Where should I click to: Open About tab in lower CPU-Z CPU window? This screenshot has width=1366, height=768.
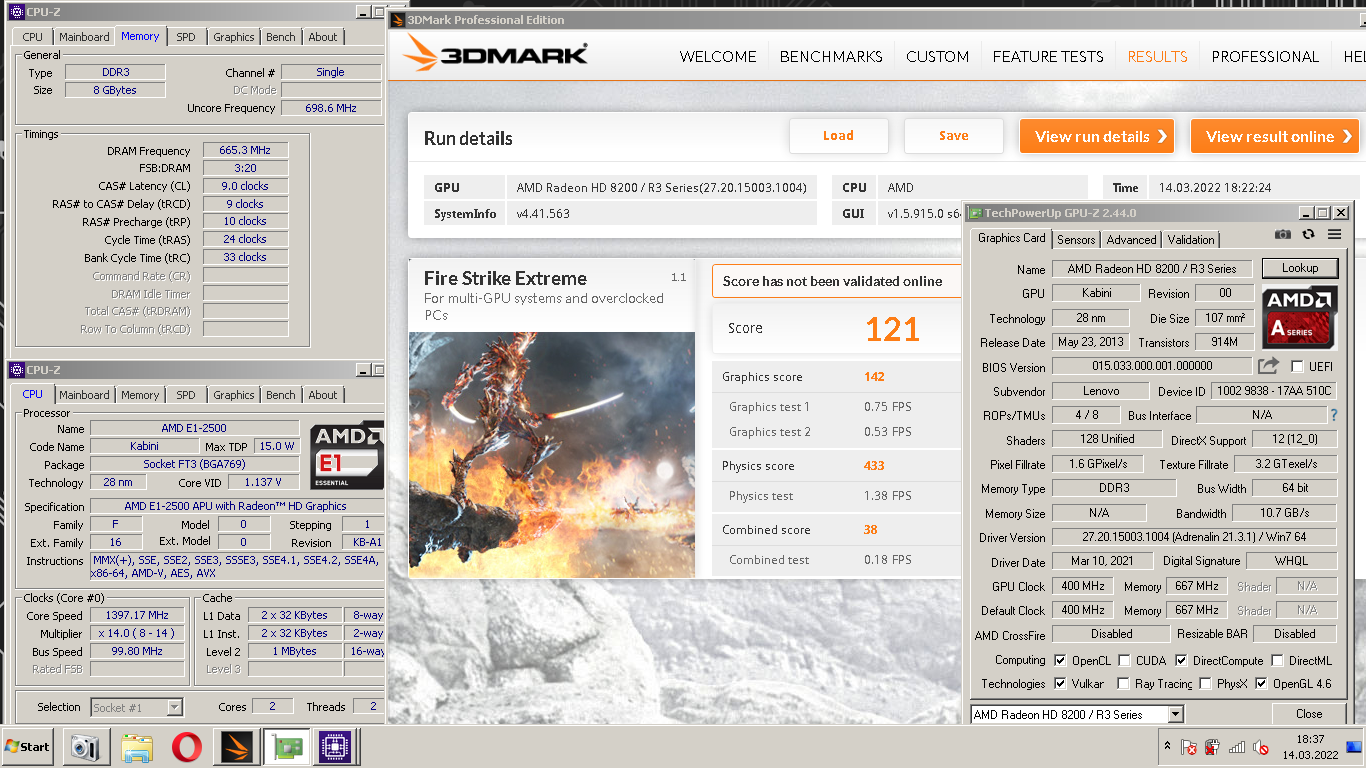323,395
